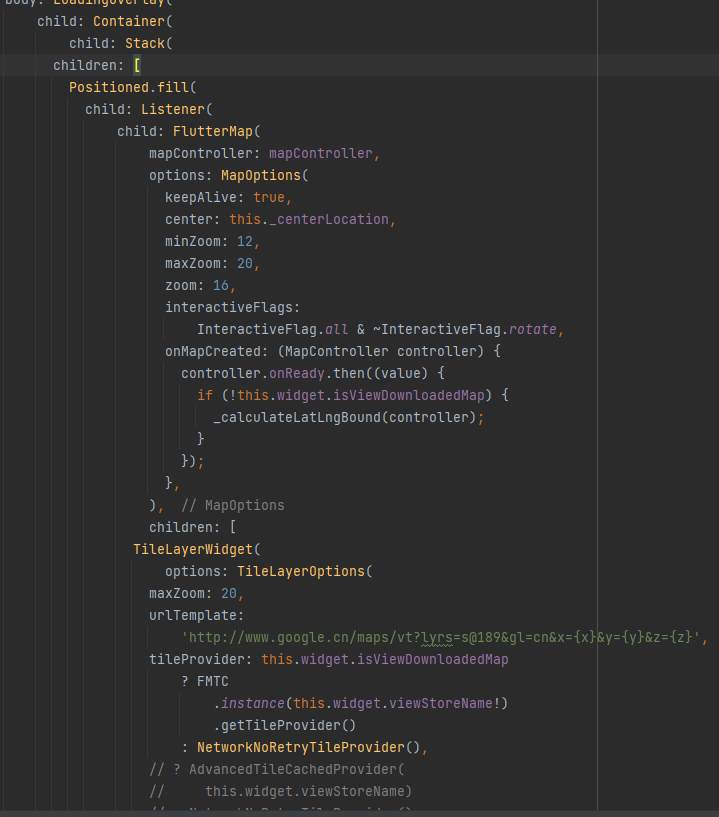
Task: Click the commented this.widget.viewStoreName line
Action: (x=281, y=791)
